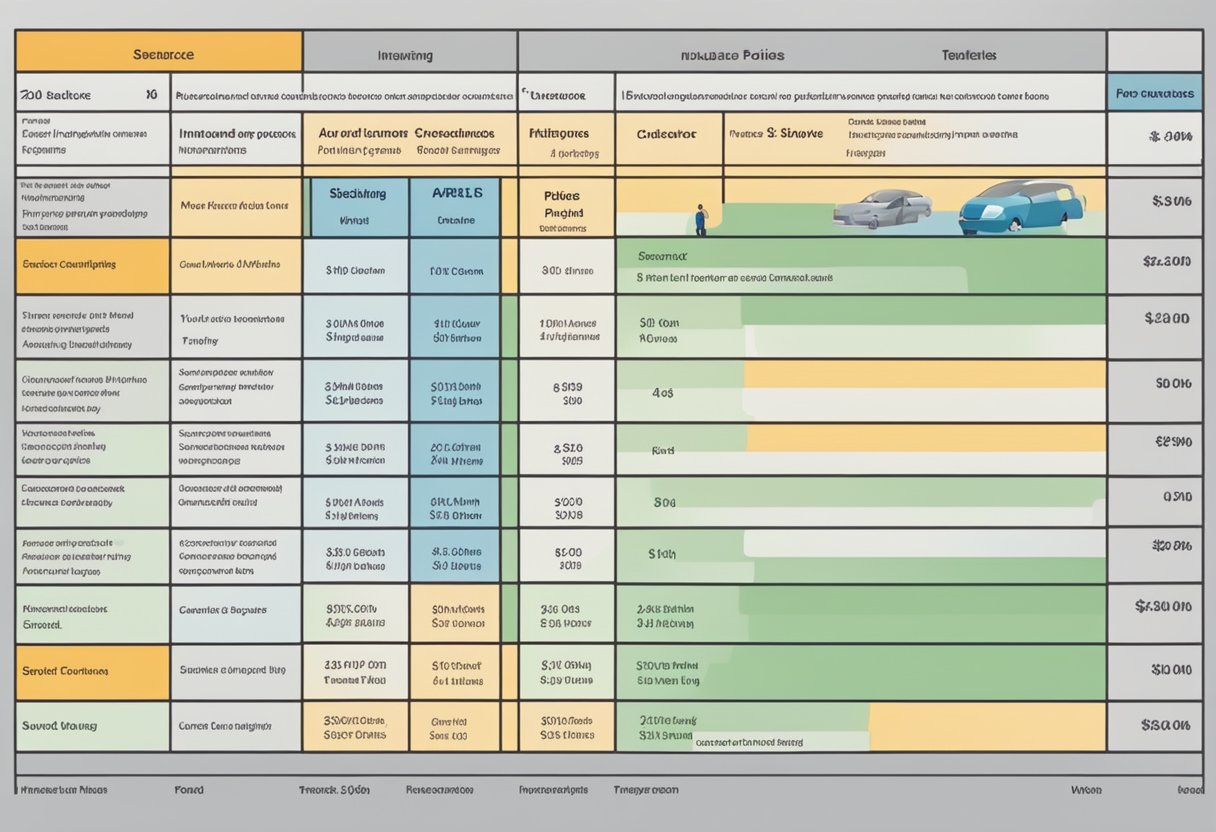The image size is (1216, 832).
Task: Select the orange 'Scoclaor Coomabjrirg' row label
Action: click(92, 265)
